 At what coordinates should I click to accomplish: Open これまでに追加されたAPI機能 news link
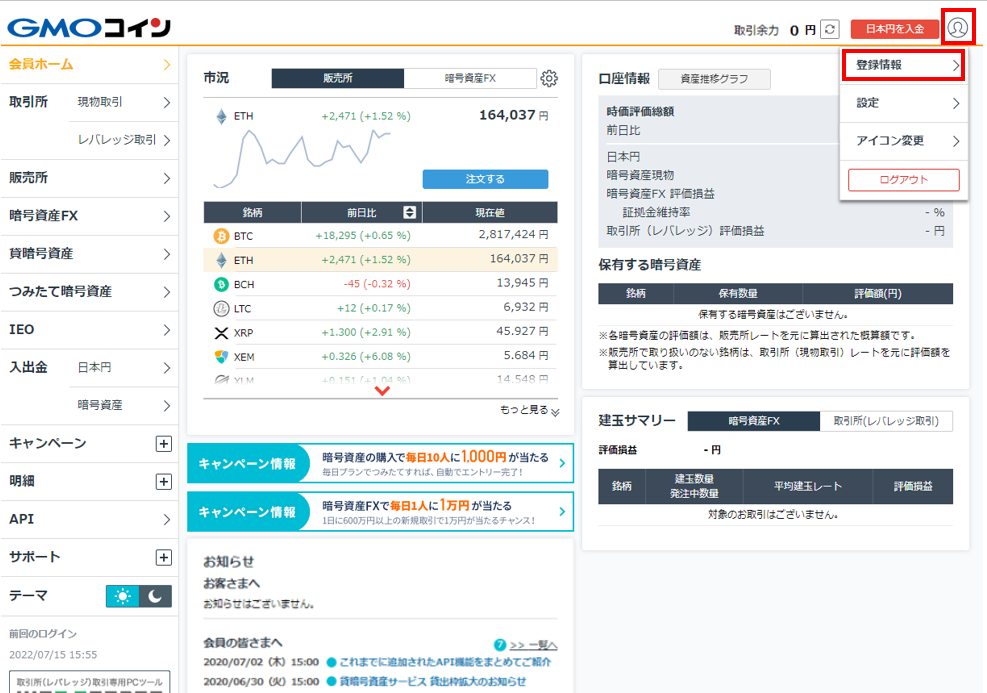[445, 662]
